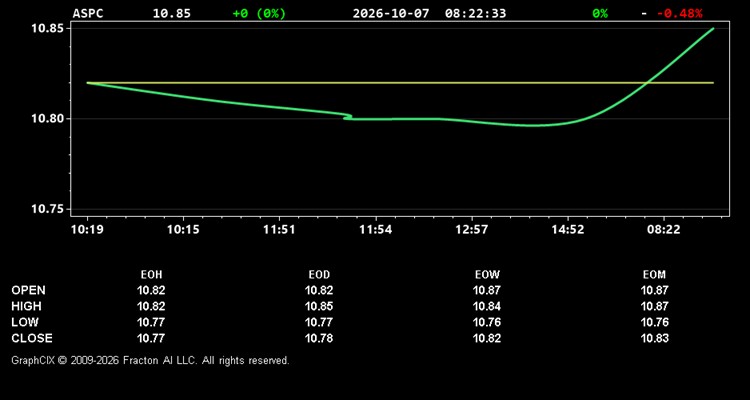Viewport: 750px width, 400px height.
Task: Click the EOM LOW value 10.76
Action: click(654, 322)
